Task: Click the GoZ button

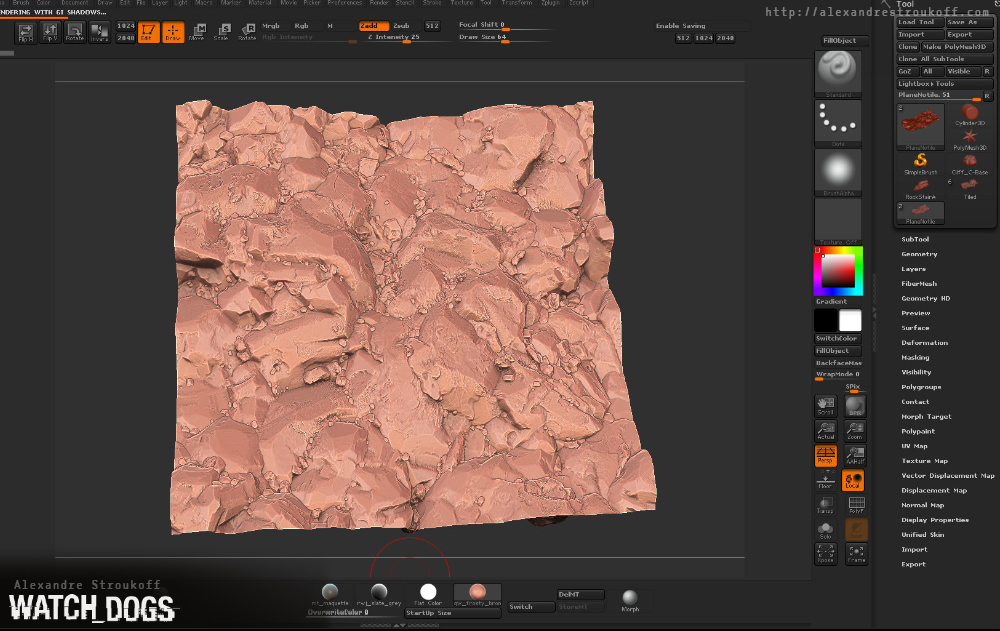Action: 906,71
